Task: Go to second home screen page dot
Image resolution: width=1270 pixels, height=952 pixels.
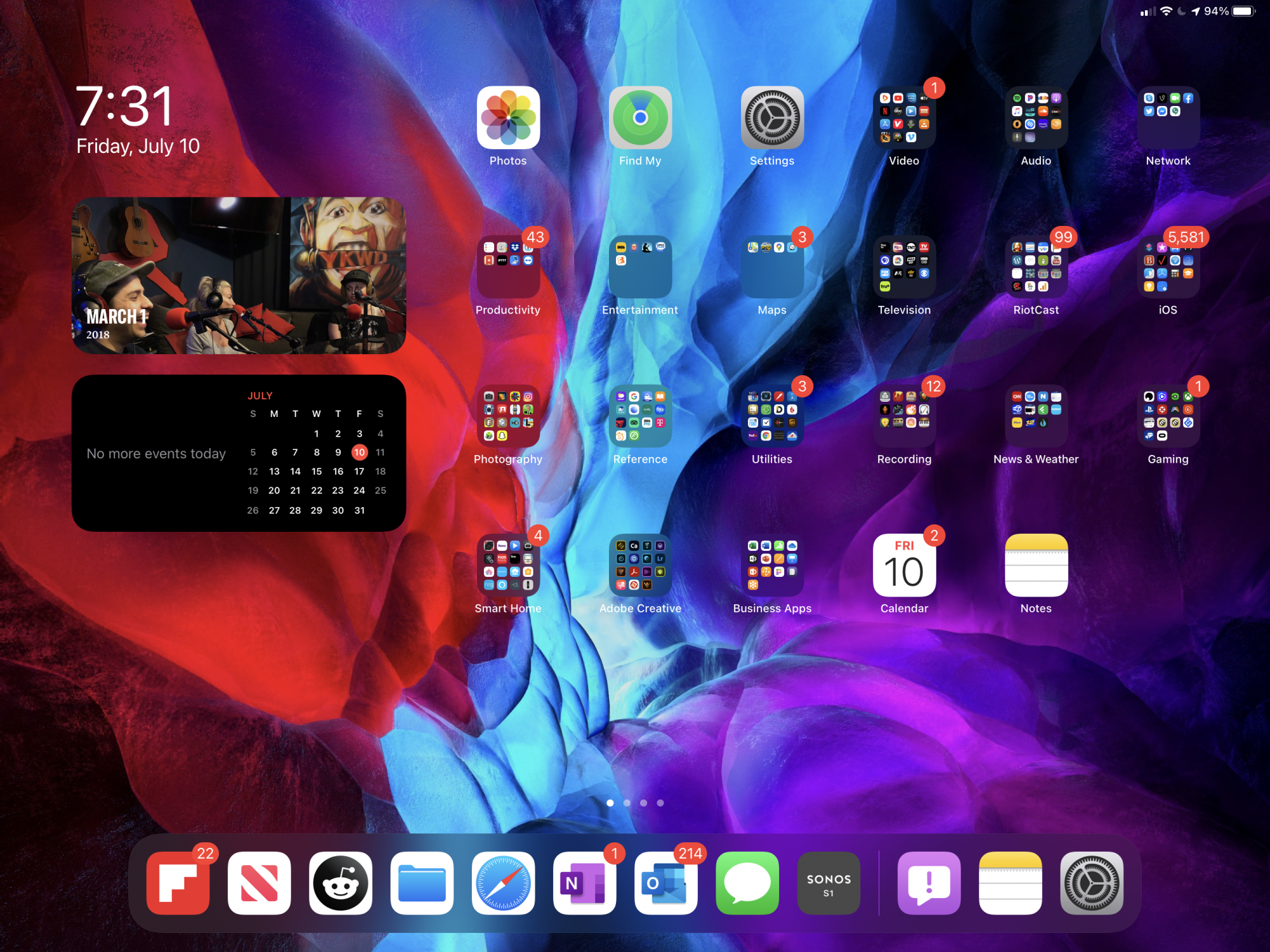Action: tap(627, 803)
